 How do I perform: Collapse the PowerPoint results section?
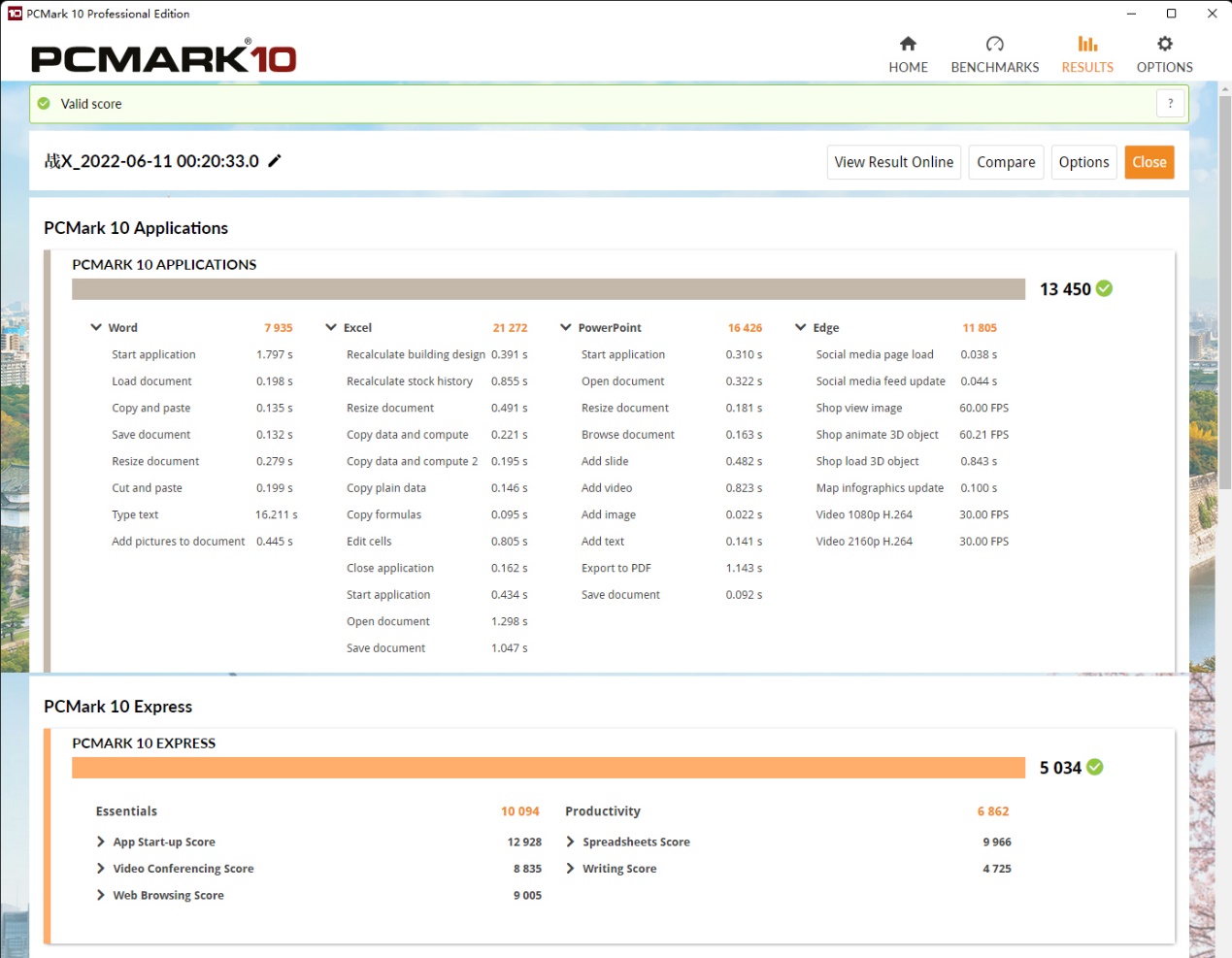click(566, 328)
